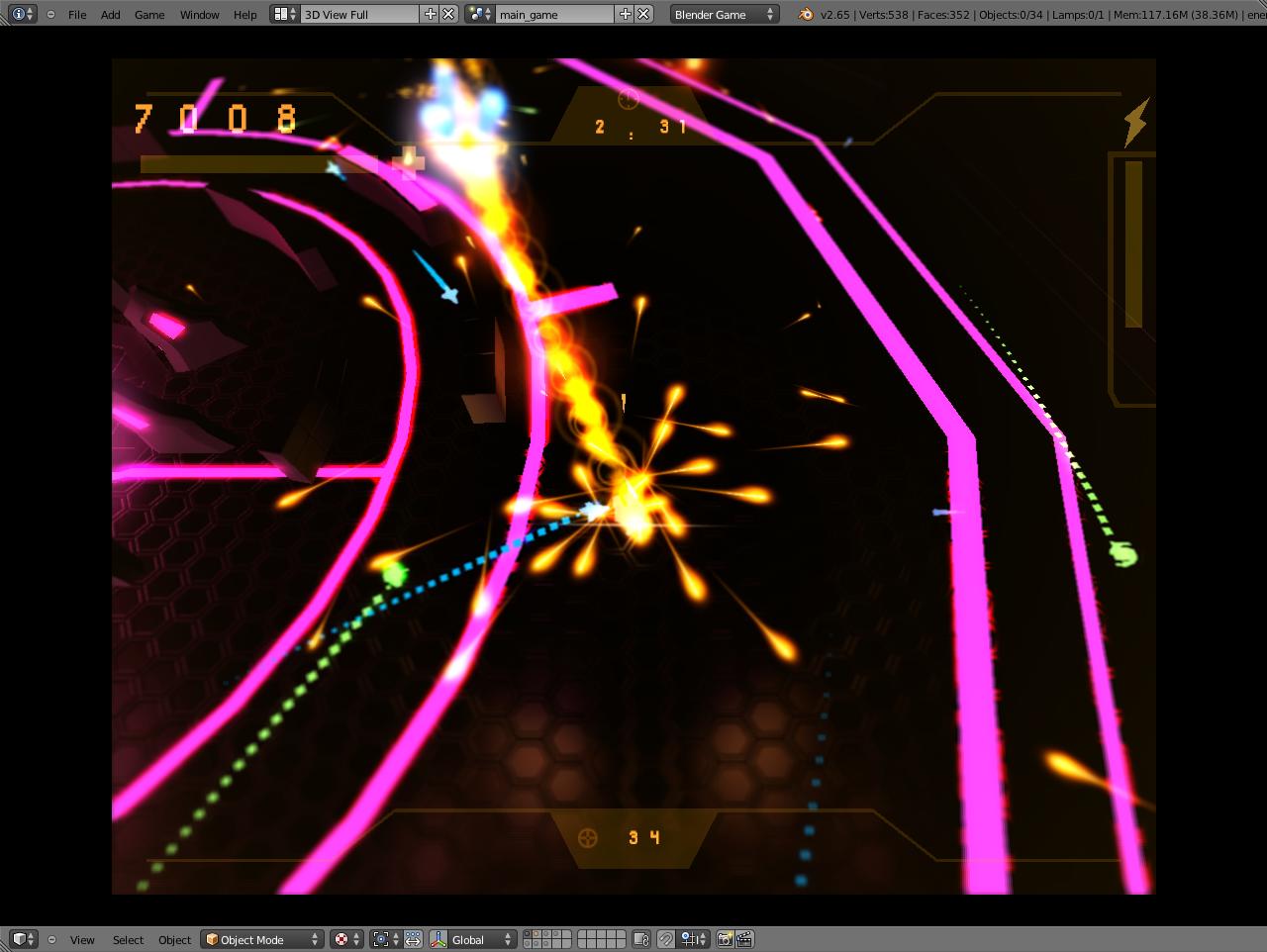The width and height of the screenshot is (1267, 952).
Task: Open the Blender Game engine dropdown
Action: [x=725, y=14]
